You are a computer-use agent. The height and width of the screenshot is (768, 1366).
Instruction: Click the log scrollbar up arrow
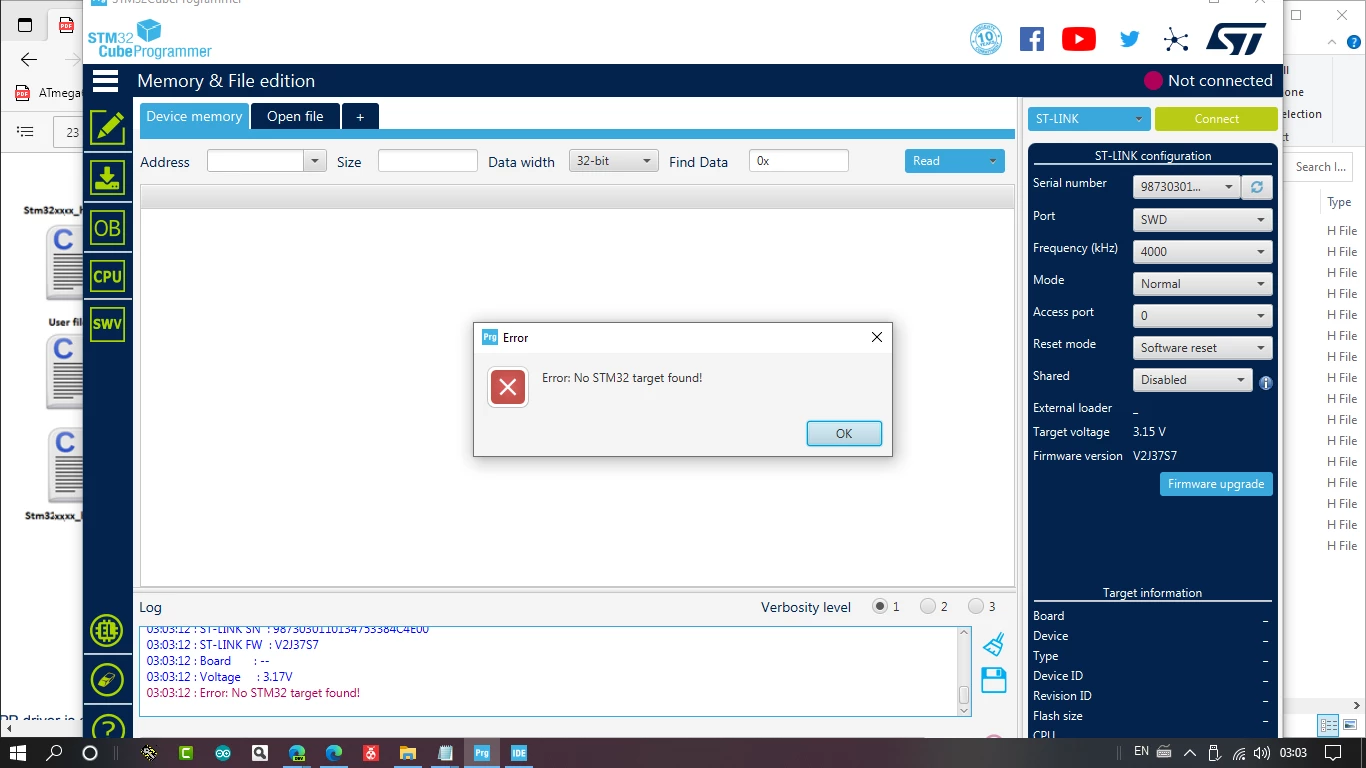click(964, 633)
